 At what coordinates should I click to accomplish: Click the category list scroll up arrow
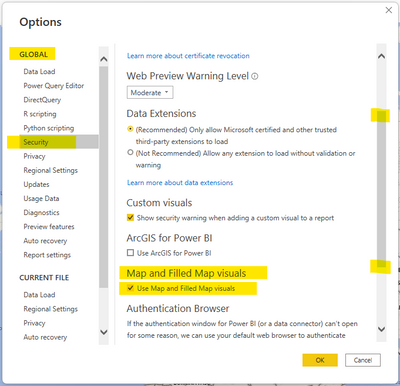(x=104, y=59)
